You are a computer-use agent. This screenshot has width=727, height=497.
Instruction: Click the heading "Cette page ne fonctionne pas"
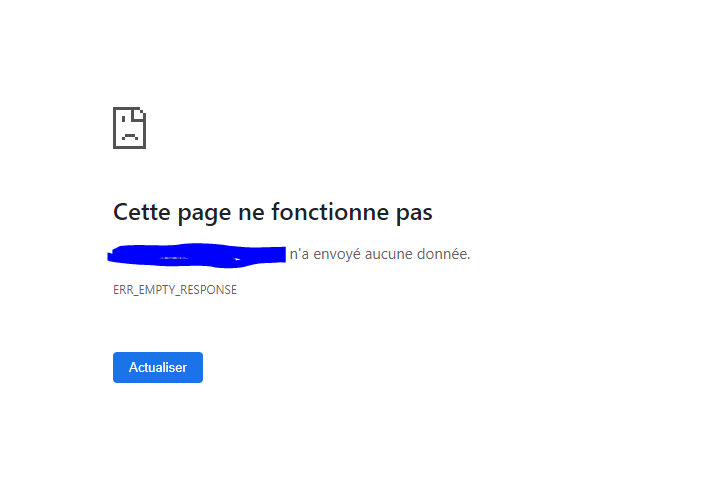[x=273, y=212]
